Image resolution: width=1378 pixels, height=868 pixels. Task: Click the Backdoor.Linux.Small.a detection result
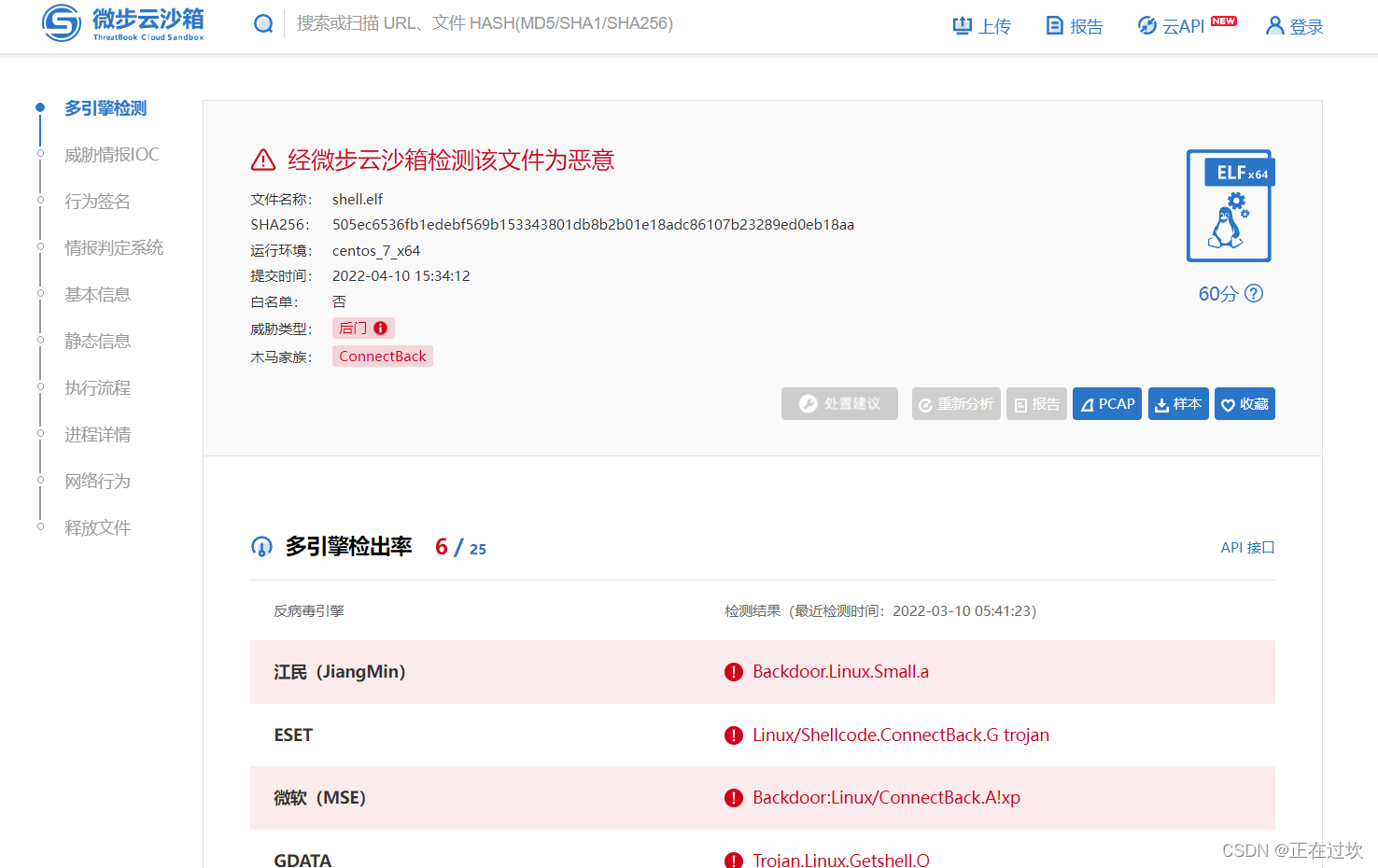(x=841, y=672)
